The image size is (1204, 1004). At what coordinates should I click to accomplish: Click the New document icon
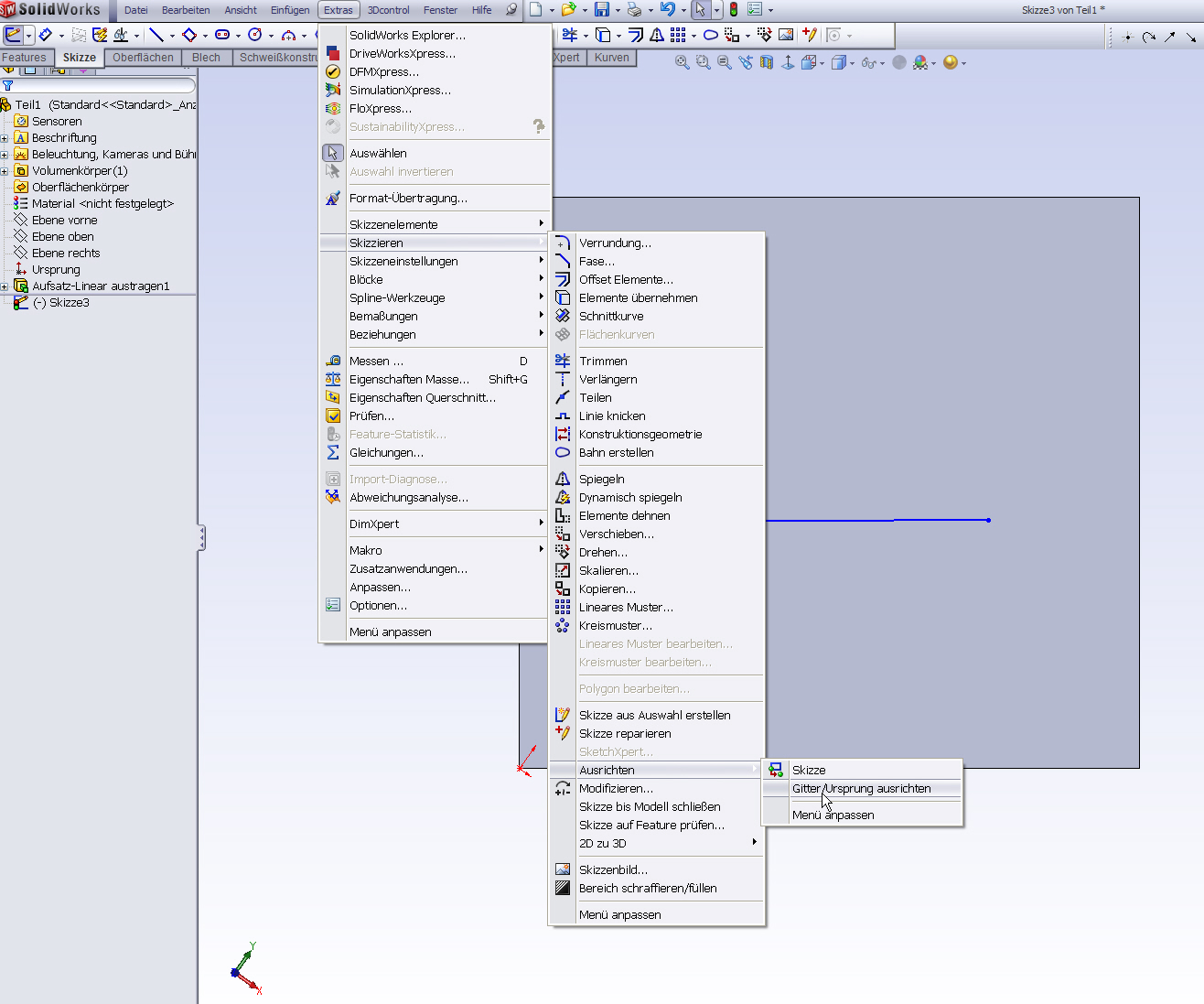coord(536,10)
